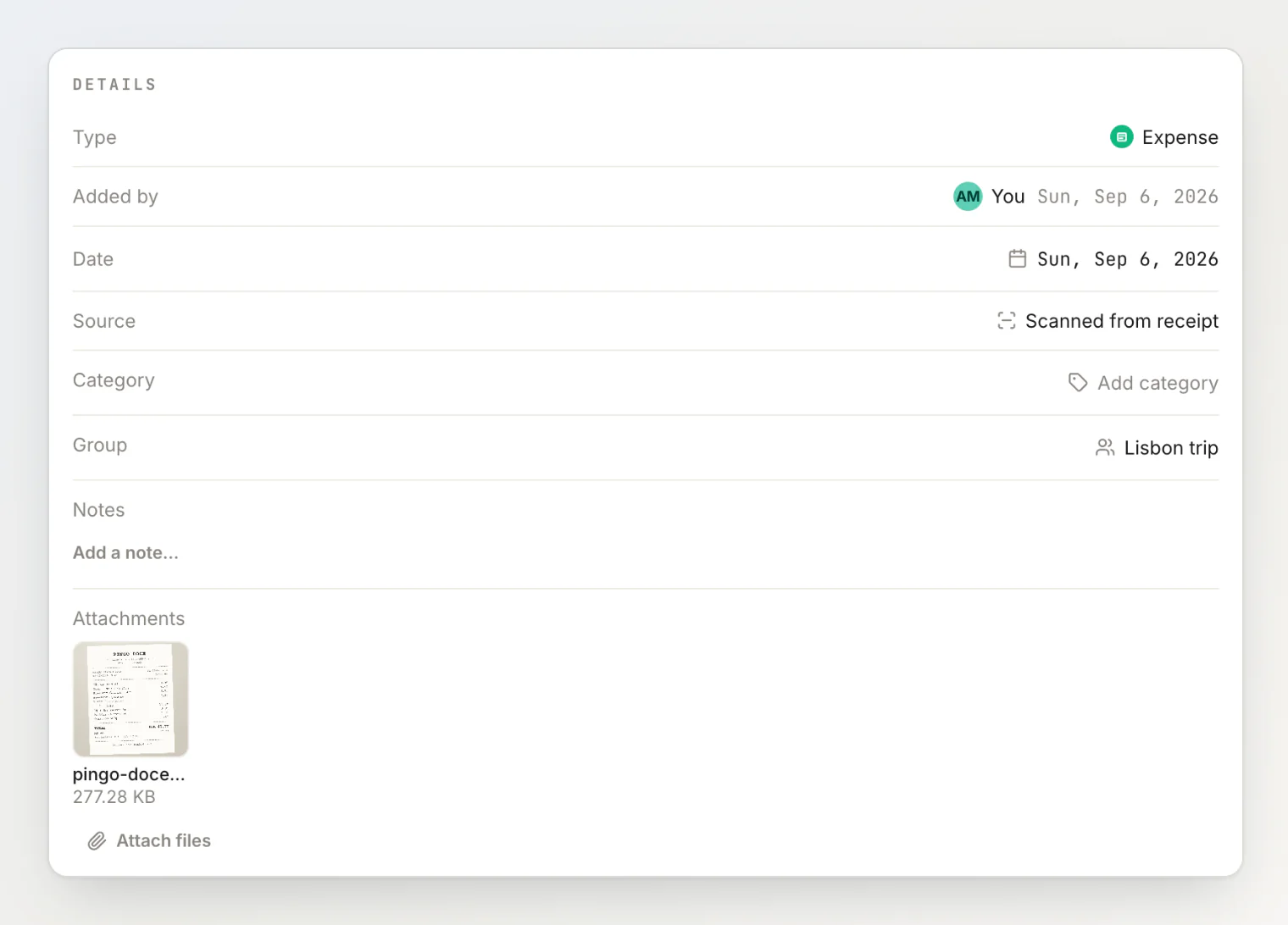Click the 277.28 KB file size
This screenshot has width=1288, height=925.
pyautogui.click(x=114, y=797)
